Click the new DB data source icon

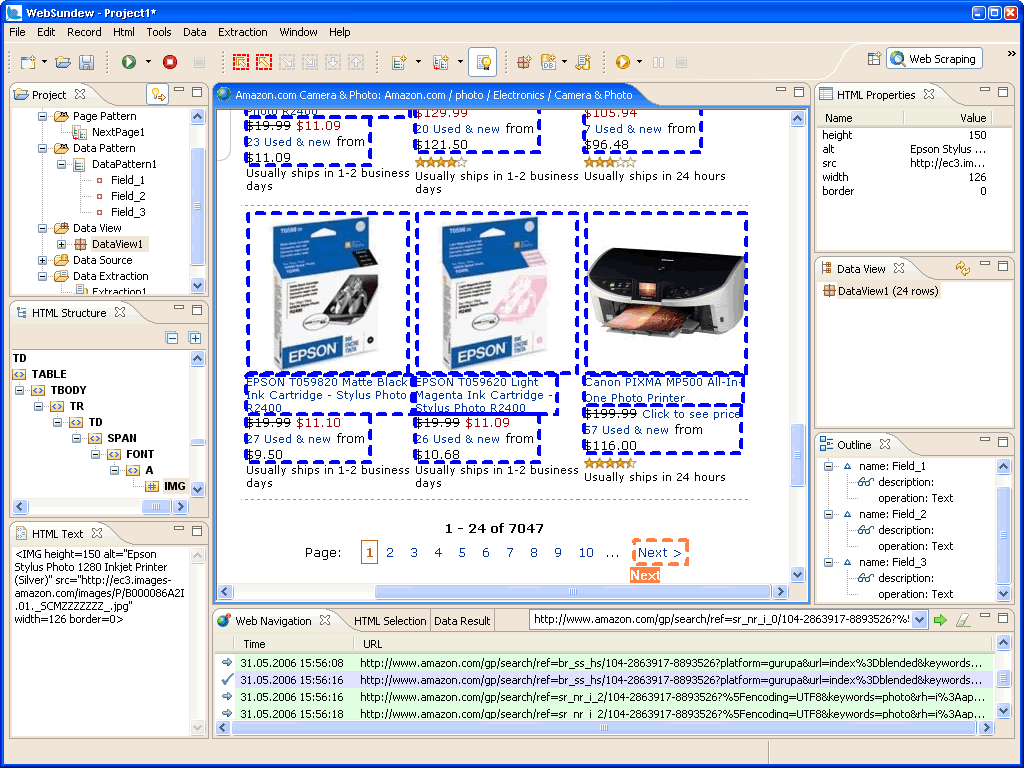click(548, 62)
